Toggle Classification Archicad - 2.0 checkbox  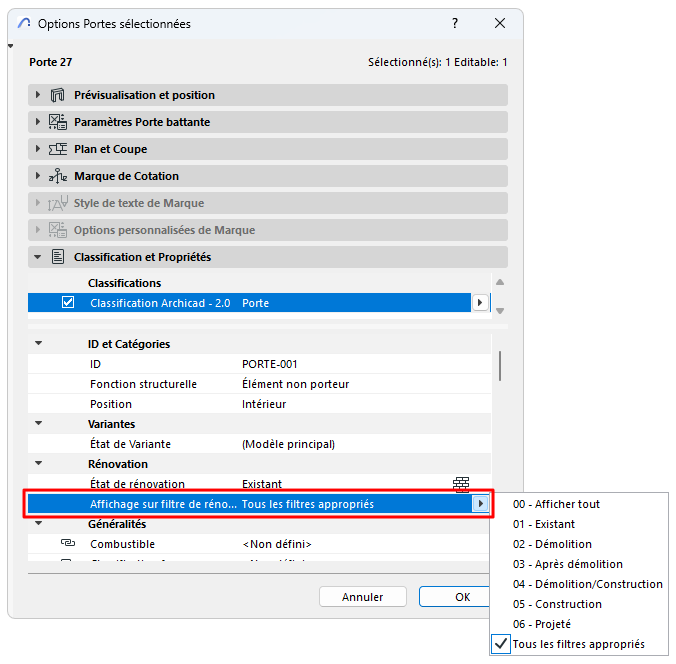point(68,303)
